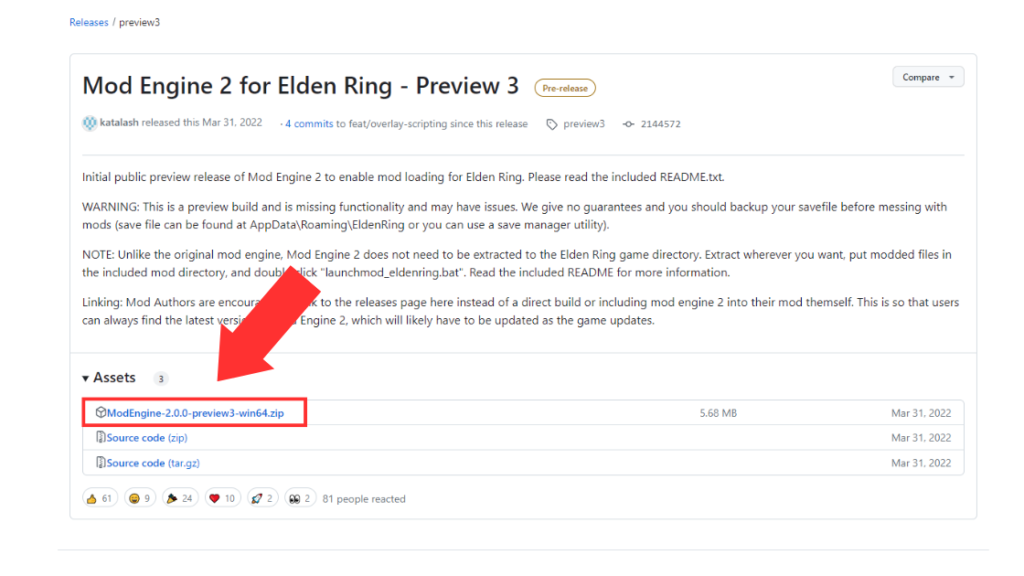Open katalash author profile link
The height and width of the screenshot is (576, 1024).
tap(119, 122)
